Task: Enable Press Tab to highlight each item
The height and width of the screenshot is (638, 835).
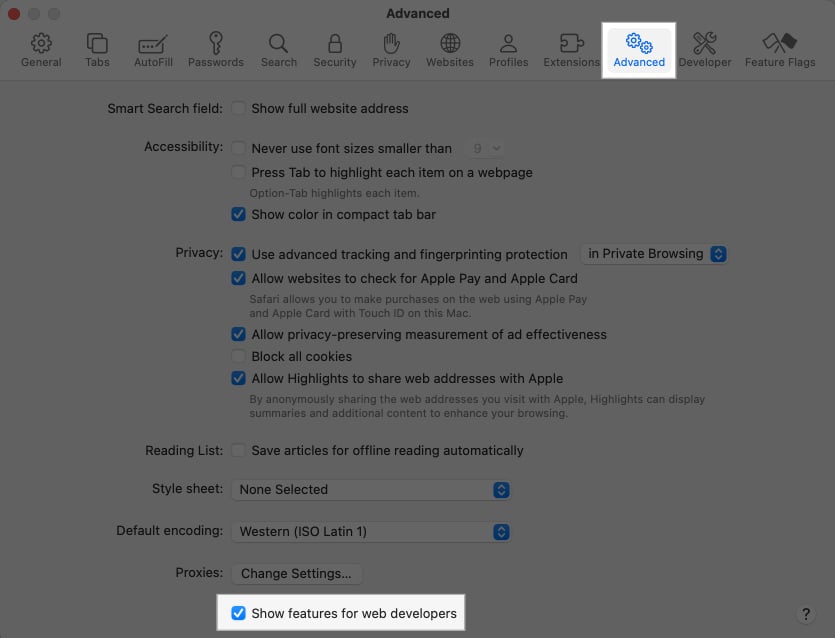Action: pyautogui.click(x=238, y=172)
